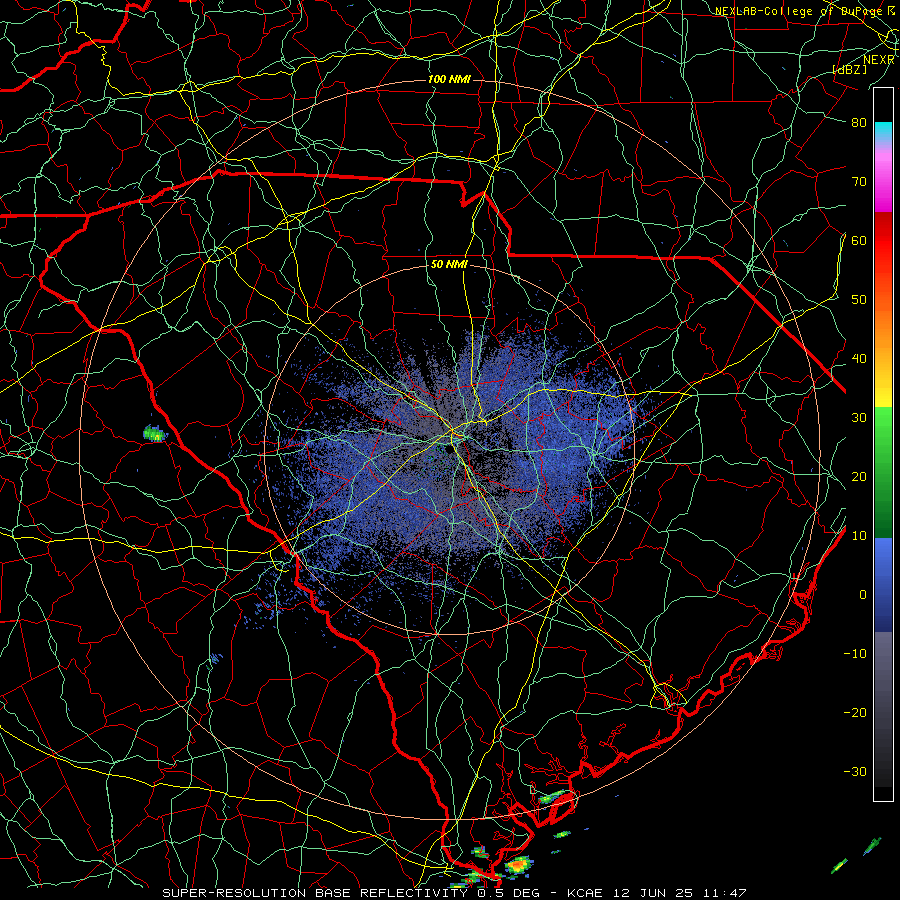Click the -30 value on dBZ scale
The width and height of the screenshot is (900, 900).
(x=855, y=772)
